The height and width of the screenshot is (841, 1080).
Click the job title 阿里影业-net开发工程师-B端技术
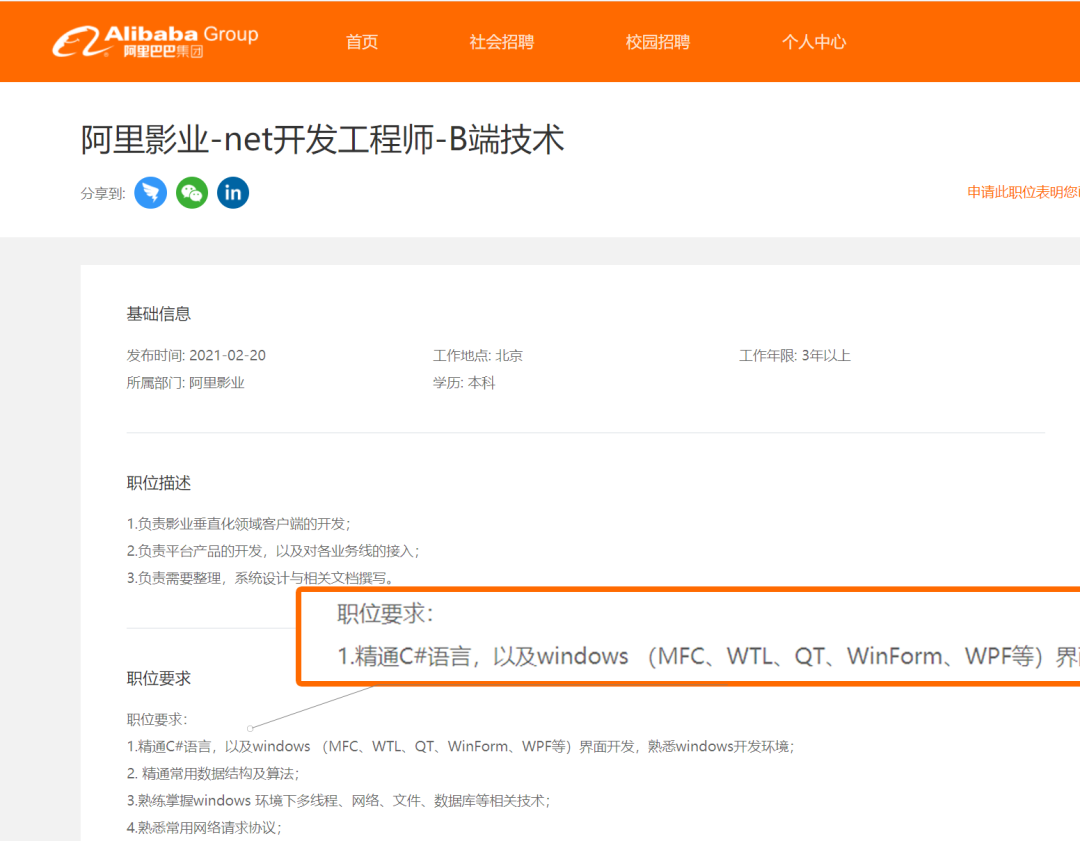click(322, 139)
